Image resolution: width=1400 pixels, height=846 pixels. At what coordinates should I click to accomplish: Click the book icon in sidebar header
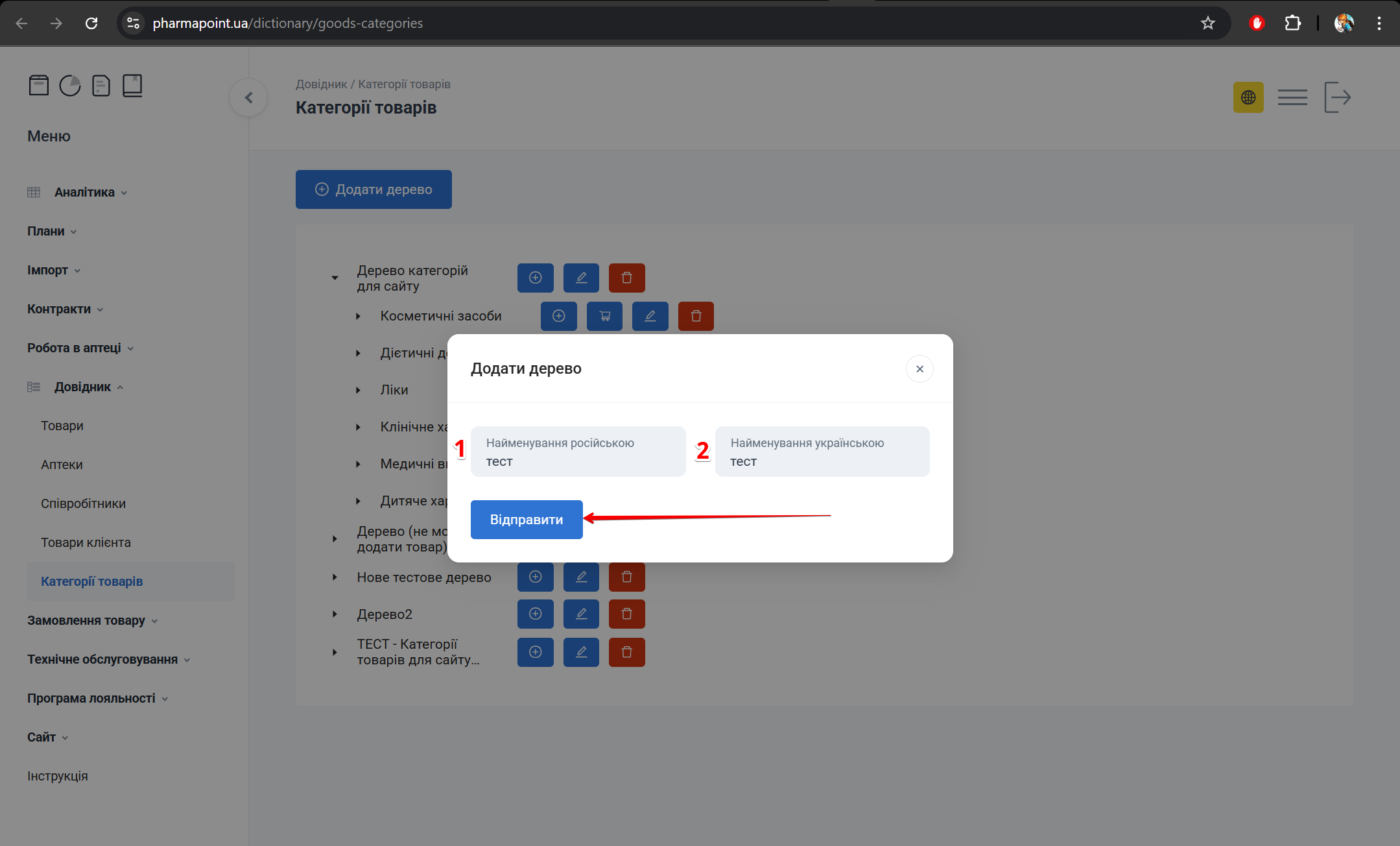[x=132, y=86]
